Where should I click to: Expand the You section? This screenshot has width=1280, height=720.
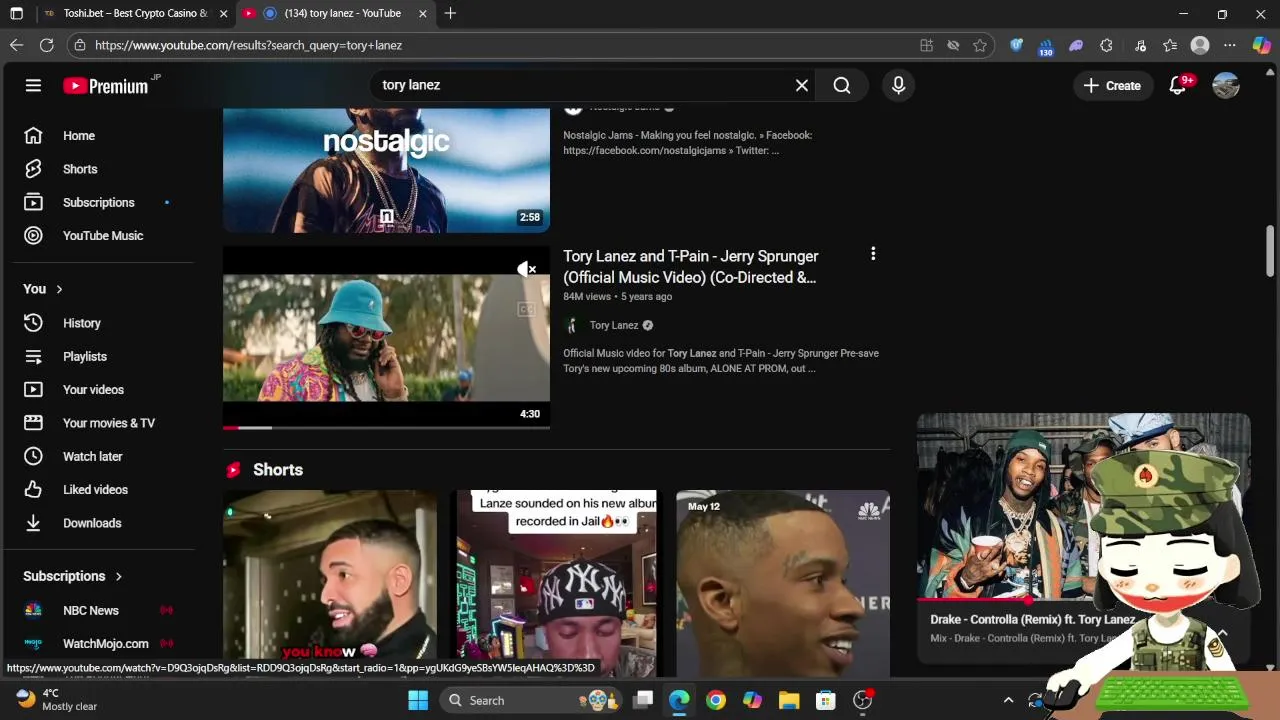click(43, 289)
